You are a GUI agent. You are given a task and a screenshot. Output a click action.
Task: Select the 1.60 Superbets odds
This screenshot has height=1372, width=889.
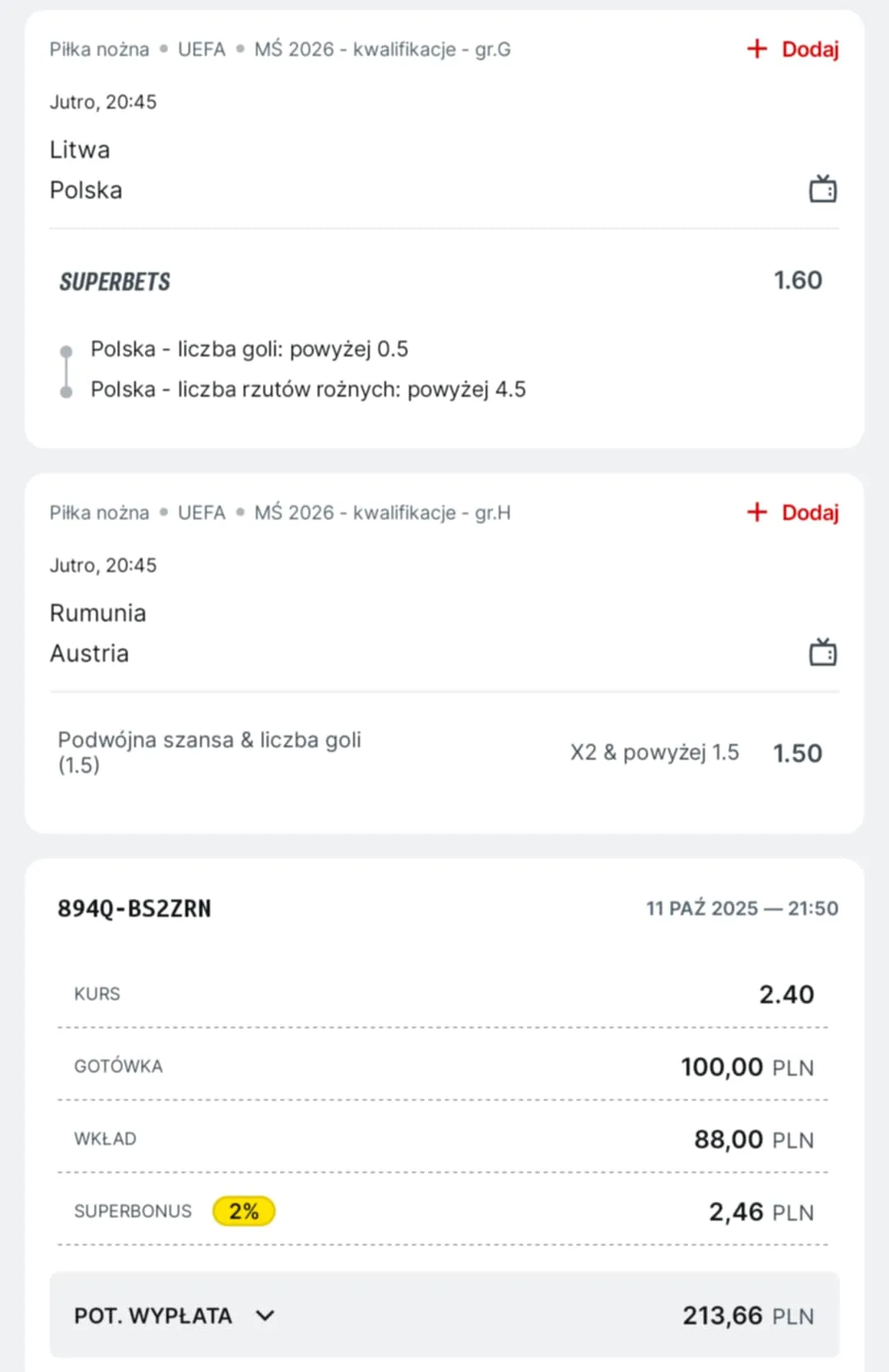(798, 281)
